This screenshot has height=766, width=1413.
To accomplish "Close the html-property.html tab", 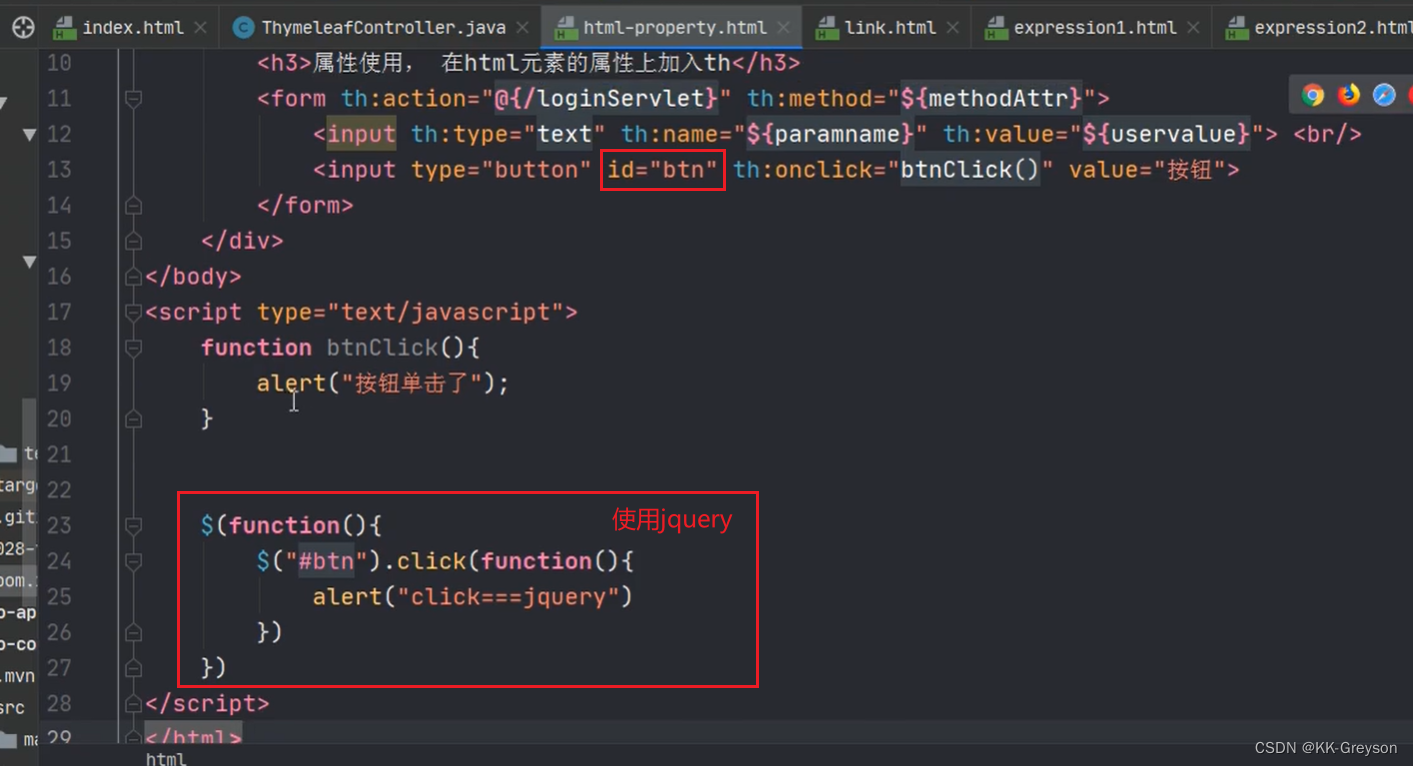I will click(x=783, y=28).
